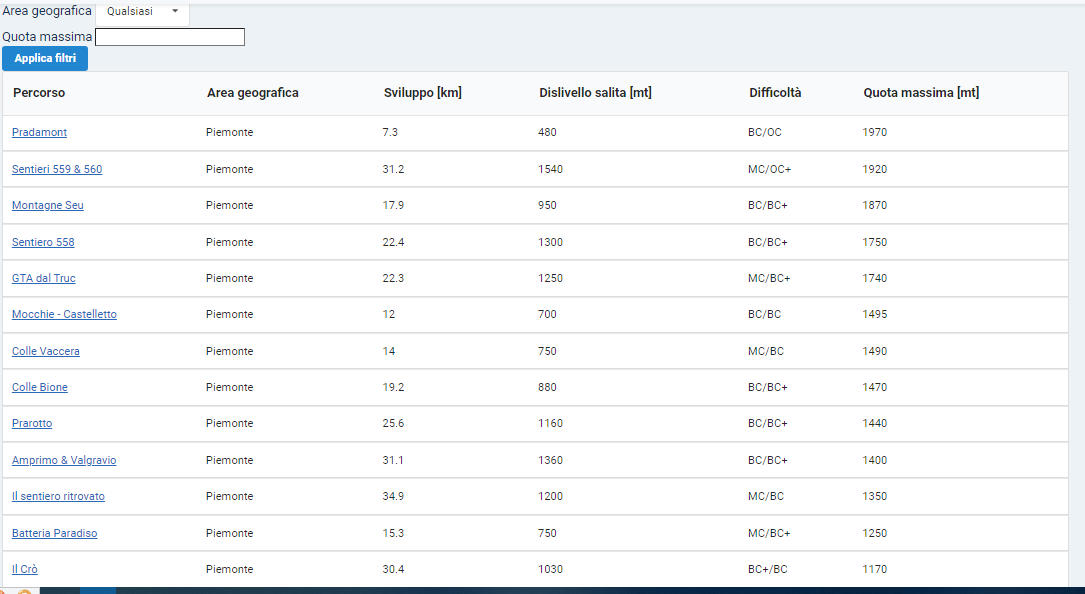Screen dimensions: 1085x594
Task: Open the Il sentiero ritrovato link
Action: [58, 496]
